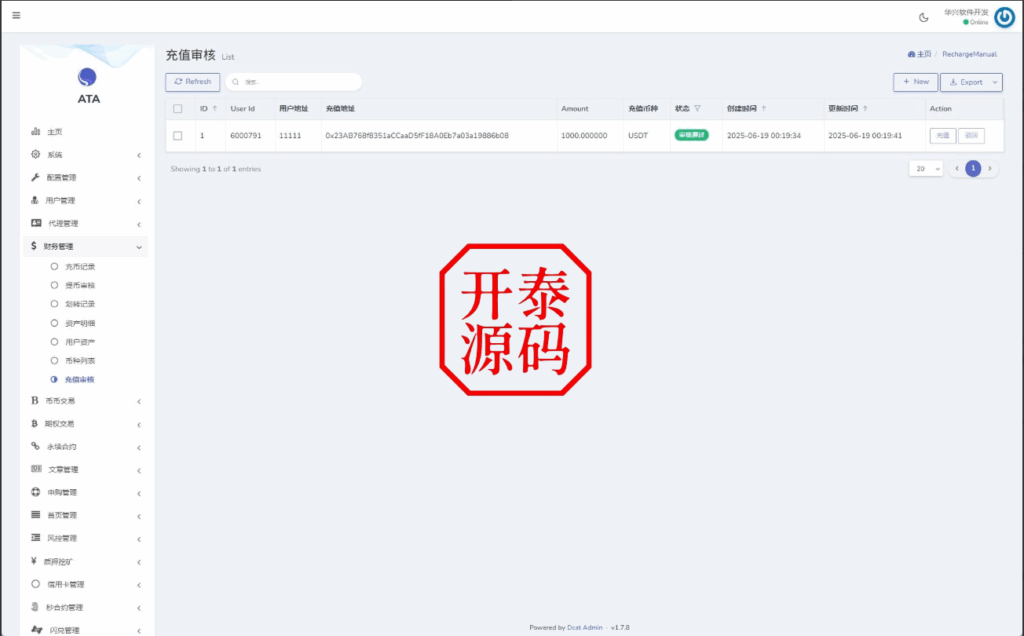This screenshot has height=636, width=1024.
Task: Click User Id value 6000791
Action: [246, 136]
